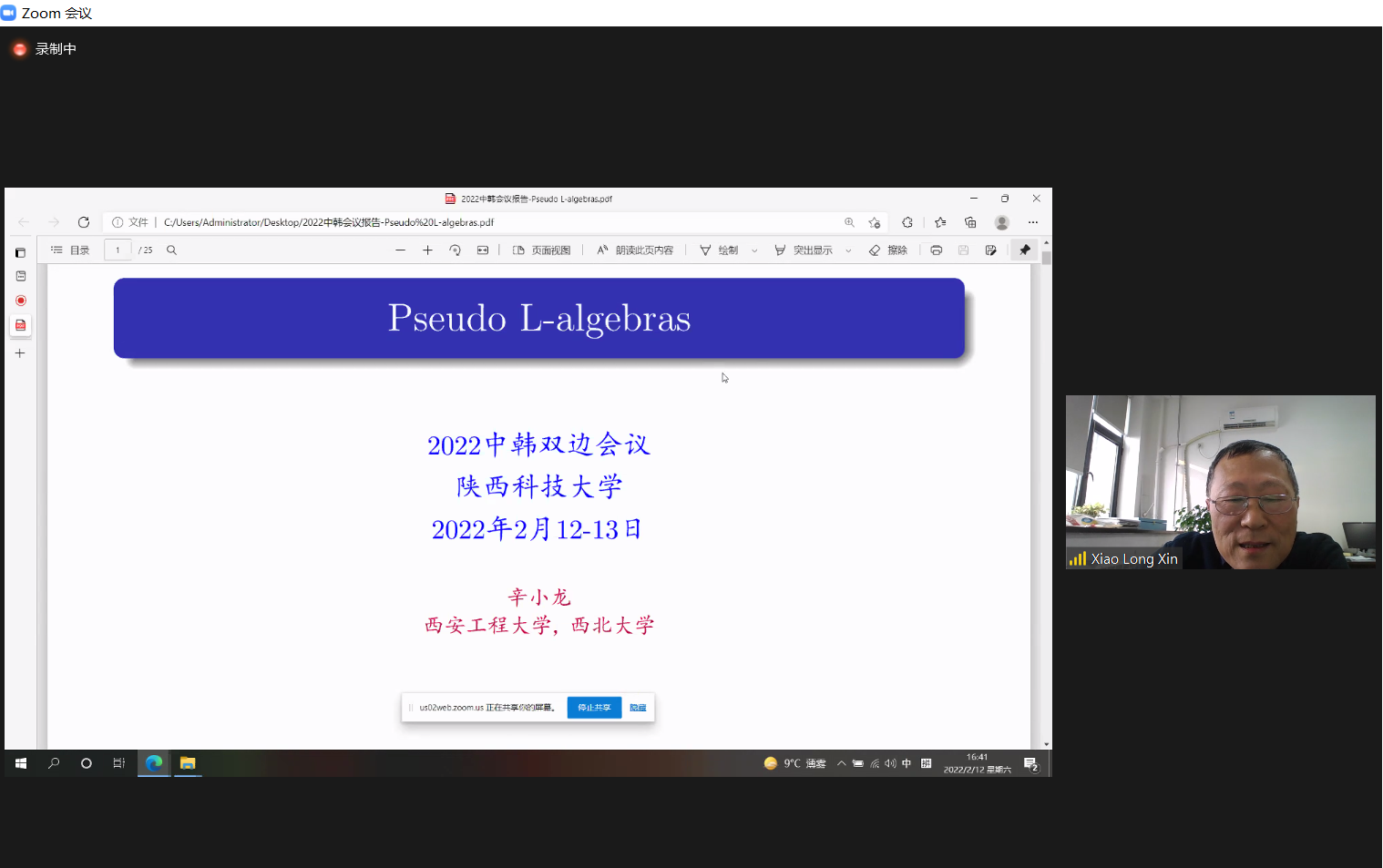1383x868 pixels.
Task: Open the browser settings ellipsis menu
Action: point(1032,222)
